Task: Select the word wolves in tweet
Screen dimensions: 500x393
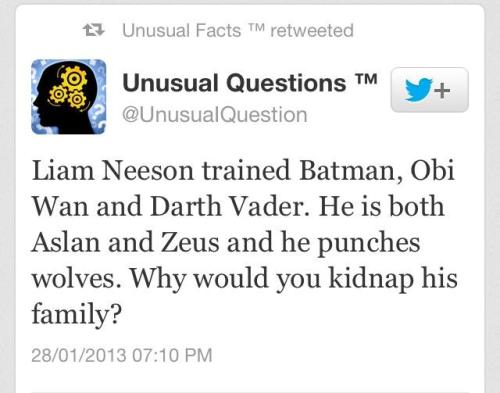Action: [x=76, y=278]
